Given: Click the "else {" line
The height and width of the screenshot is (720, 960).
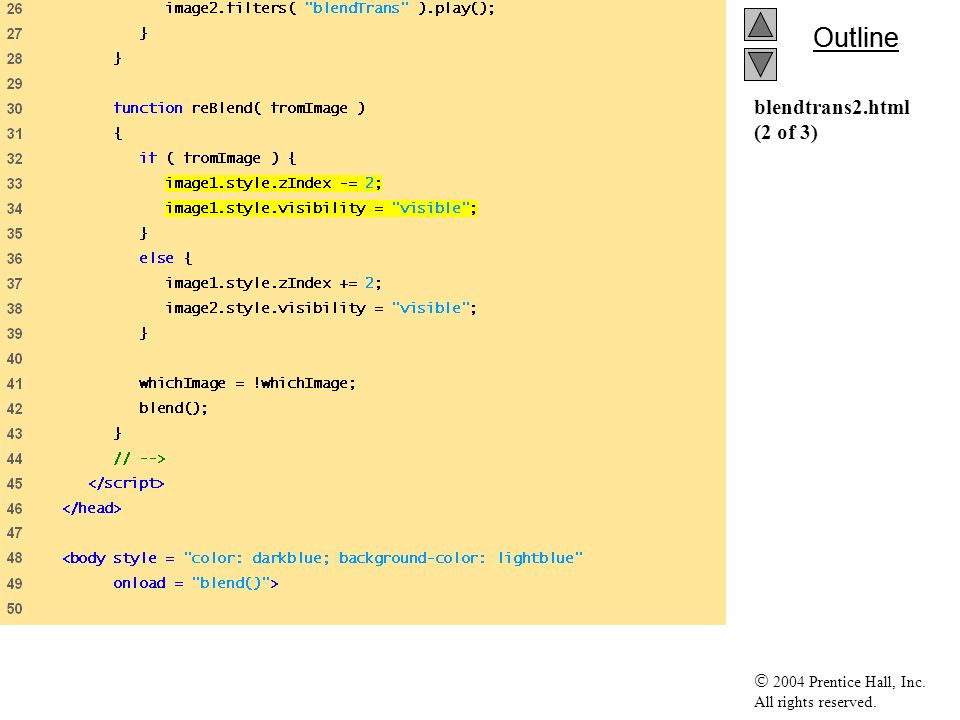Looking at the screenshot, I should click(x=165, y=258).
